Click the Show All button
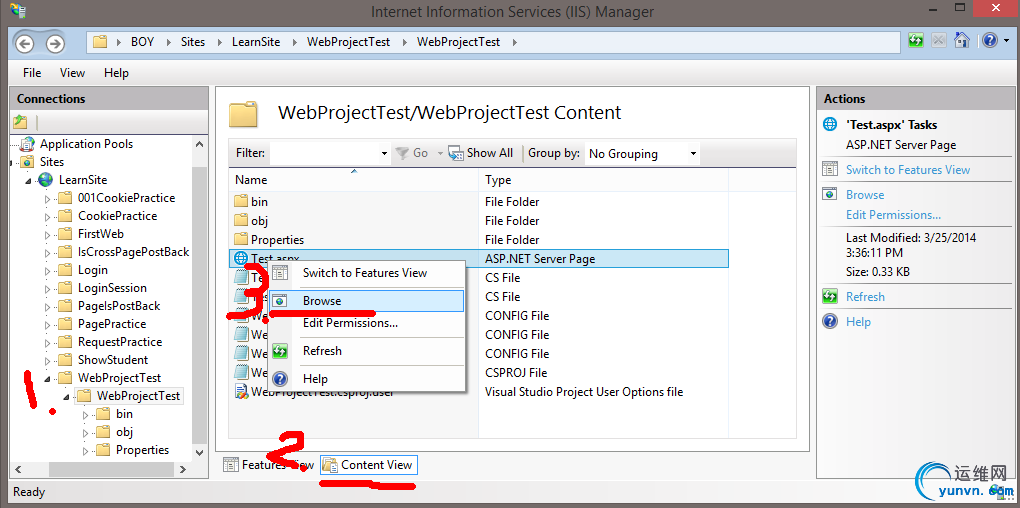1020x508 pixels. (481, 154)
